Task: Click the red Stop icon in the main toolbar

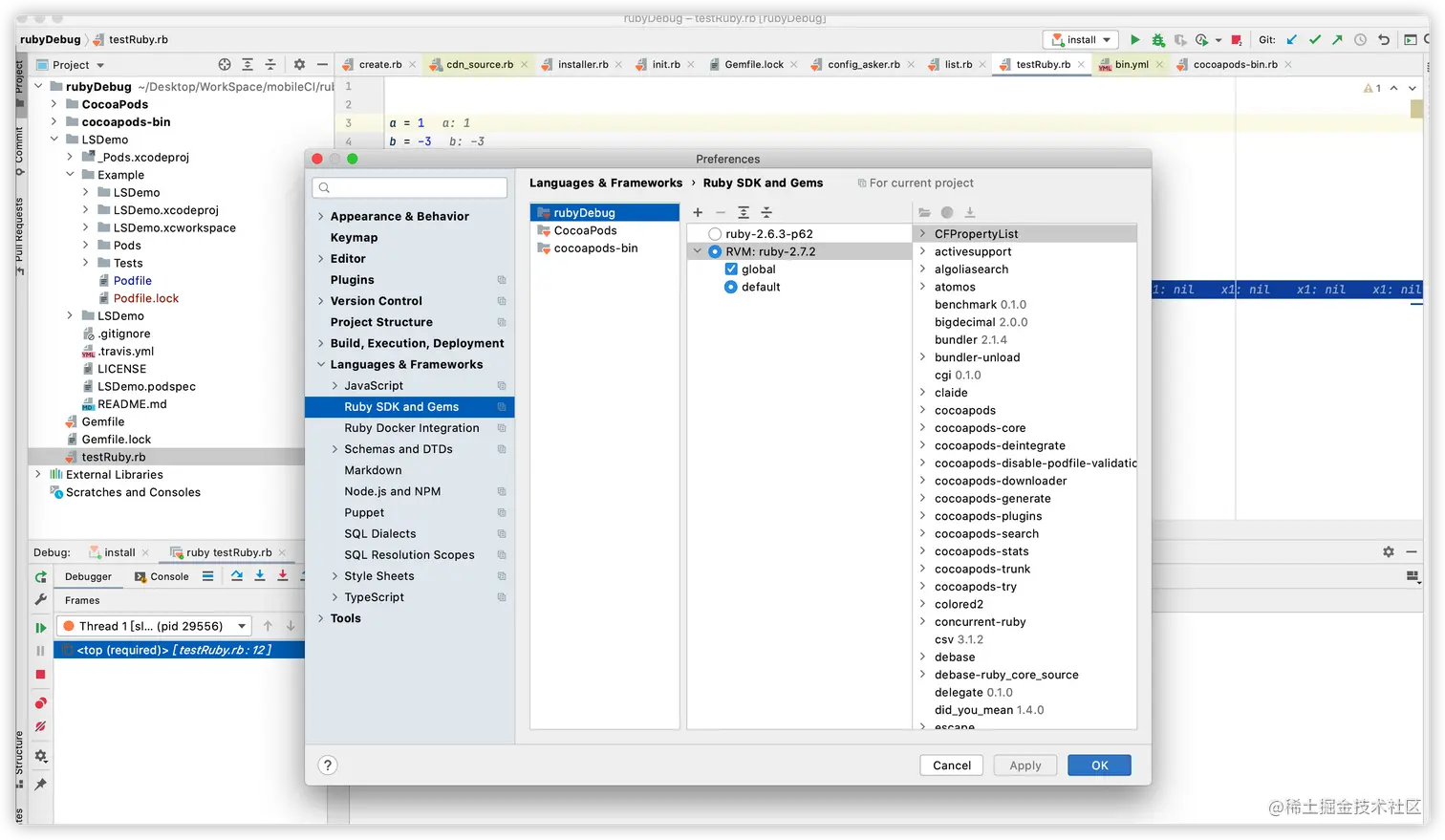Action: click(1237, 40)
